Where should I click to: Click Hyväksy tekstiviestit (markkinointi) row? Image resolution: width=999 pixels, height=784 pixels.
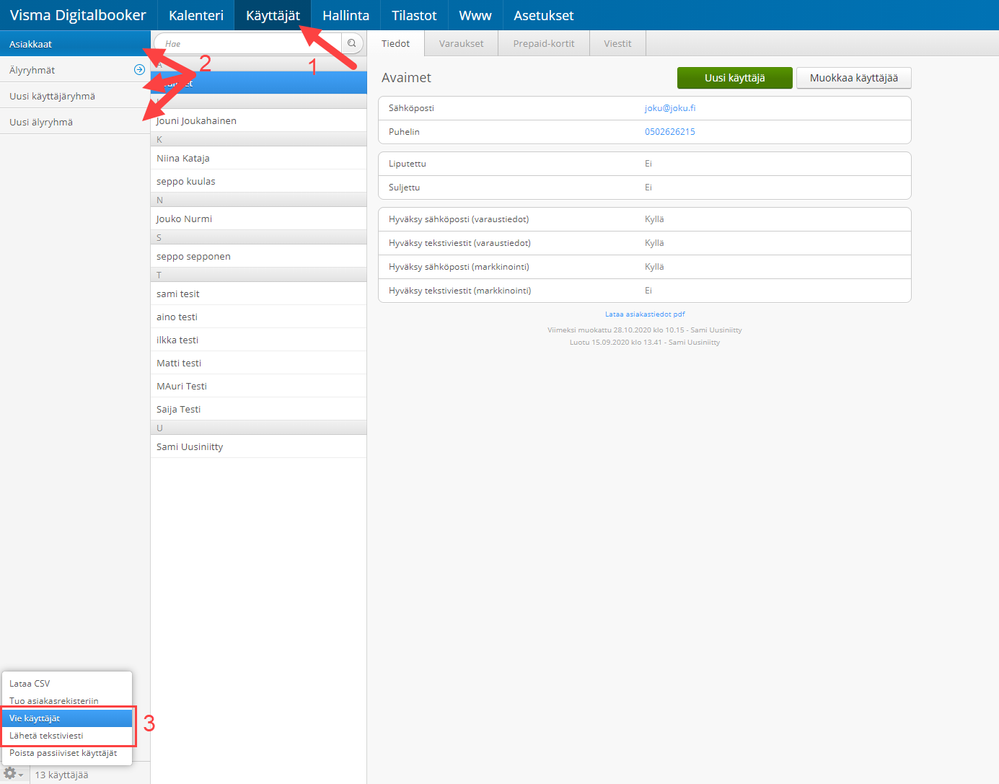click(645, 290)
